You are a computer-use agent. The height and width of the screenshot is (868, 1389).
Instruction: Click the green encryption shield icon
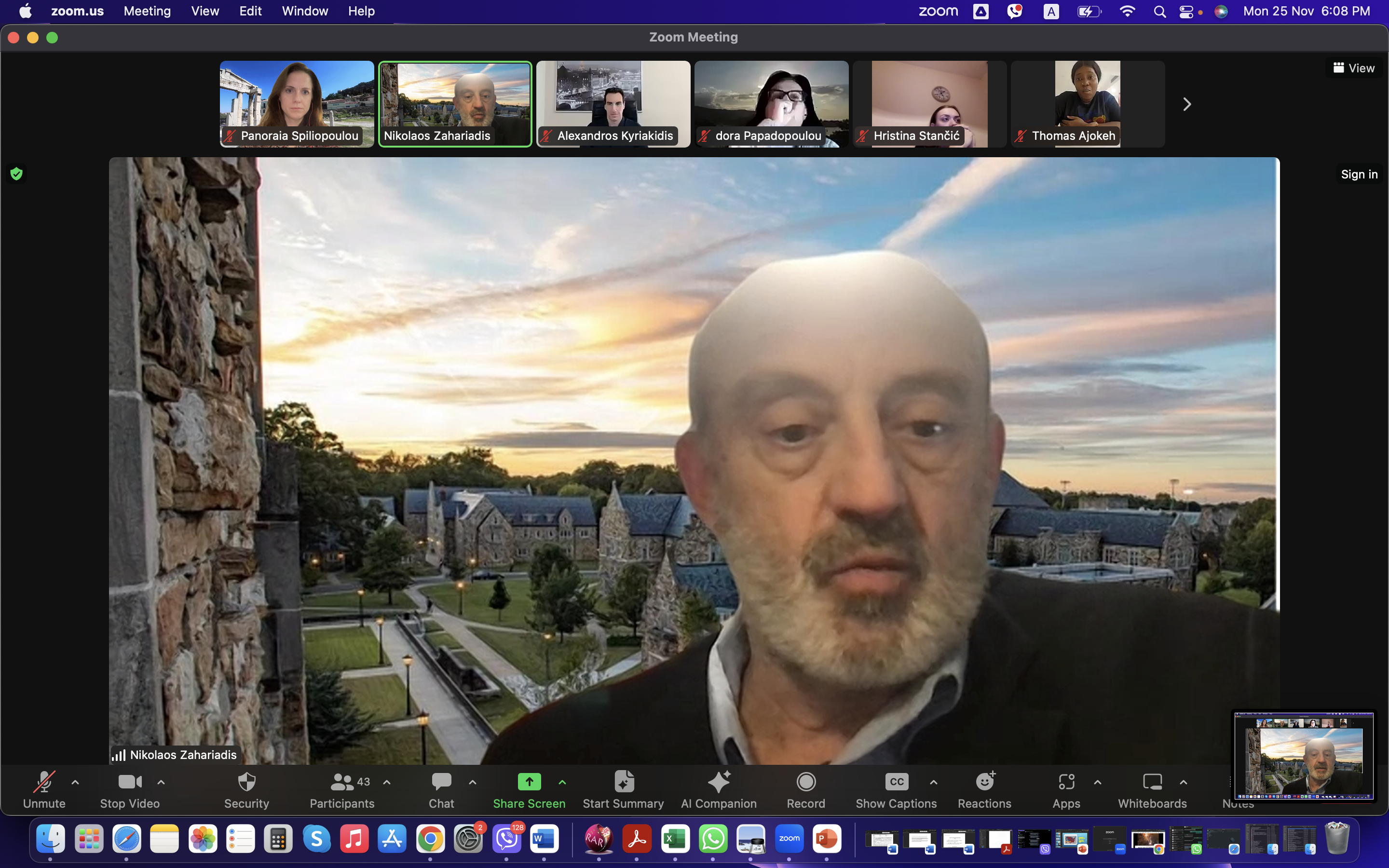click(x=17, y=174)
